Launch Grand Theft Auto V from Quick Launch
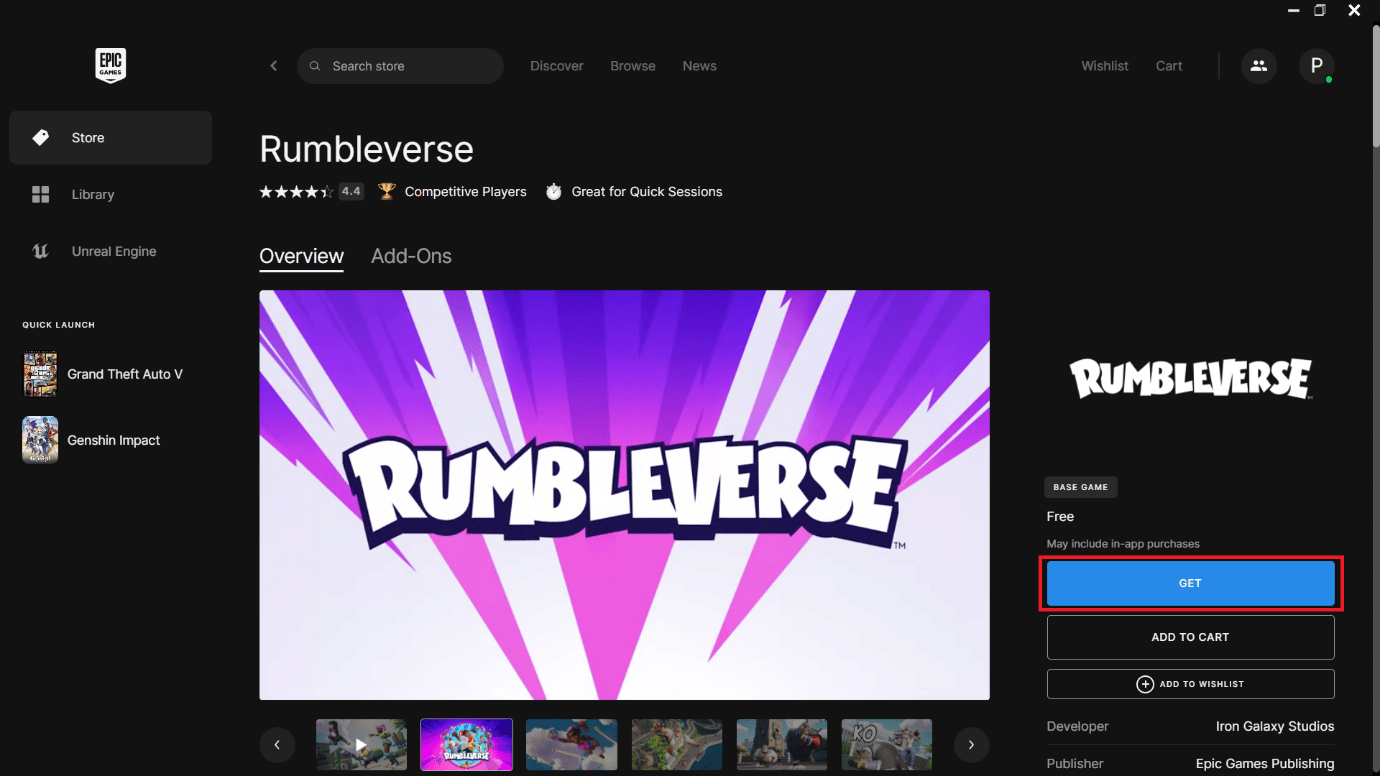This screenshot has height=776, width=1380. coord(110,374)
